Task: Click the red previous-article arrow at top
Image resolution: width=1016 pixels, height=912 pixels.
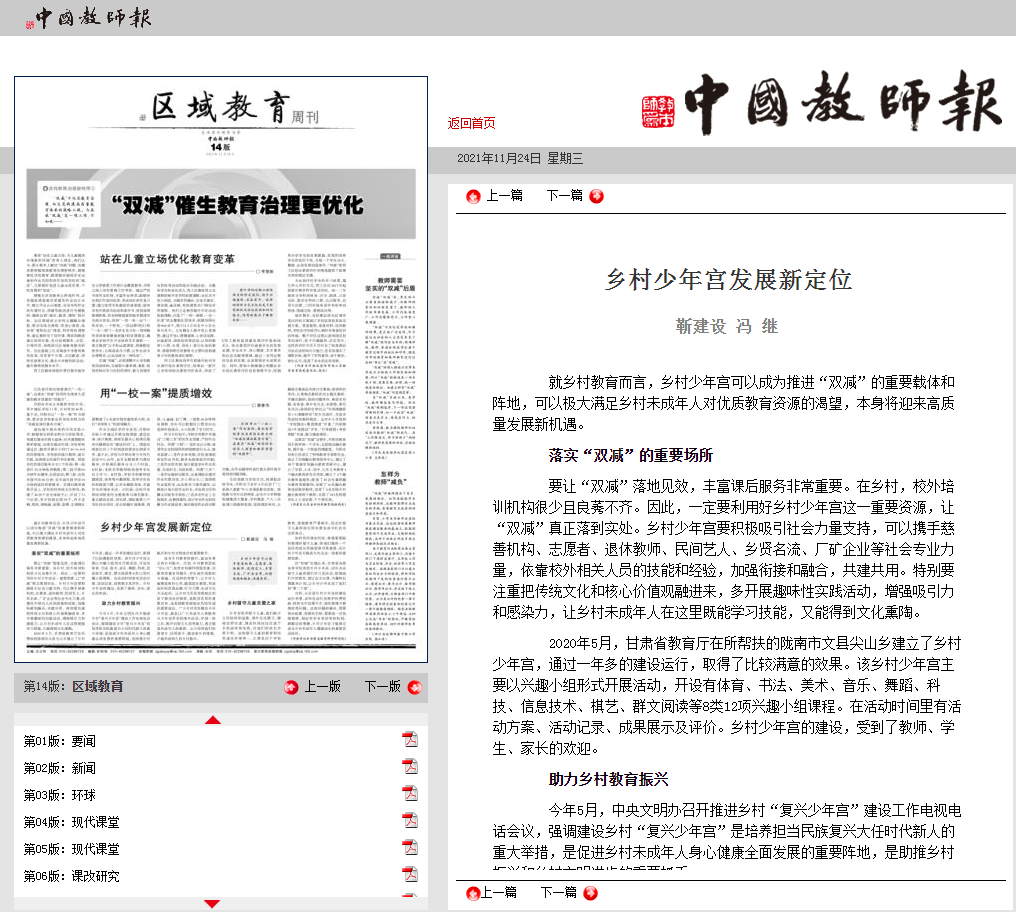Action: [x=474, y=196]
